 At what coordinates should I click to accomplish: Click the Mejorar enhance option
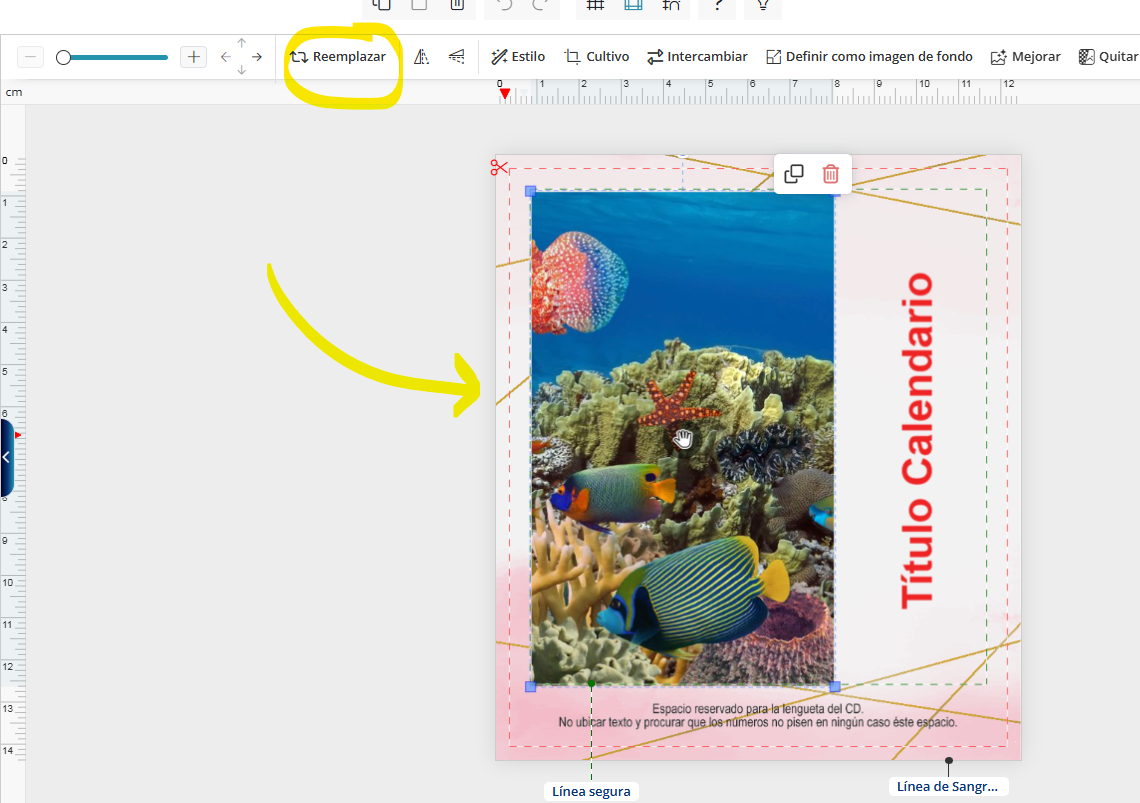[x=1025, y=57]
